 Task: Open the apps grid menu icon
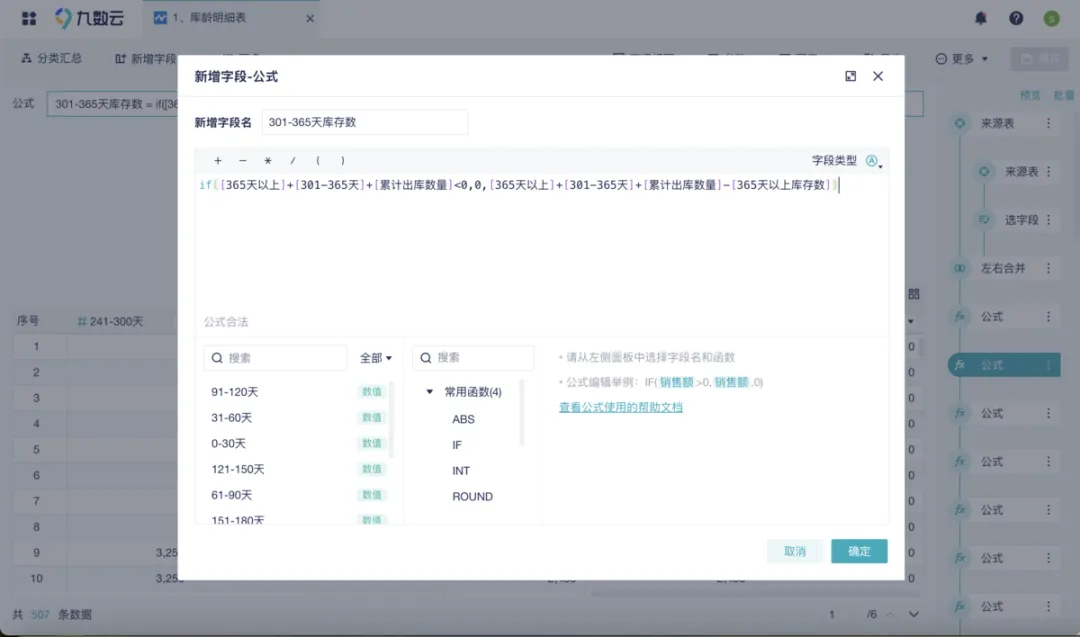click(x=28, y=18)
